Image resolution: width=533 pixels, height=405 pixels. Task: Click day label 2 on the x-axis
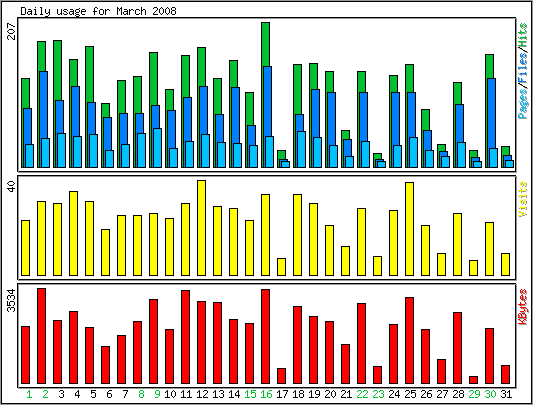coord(45,394)
